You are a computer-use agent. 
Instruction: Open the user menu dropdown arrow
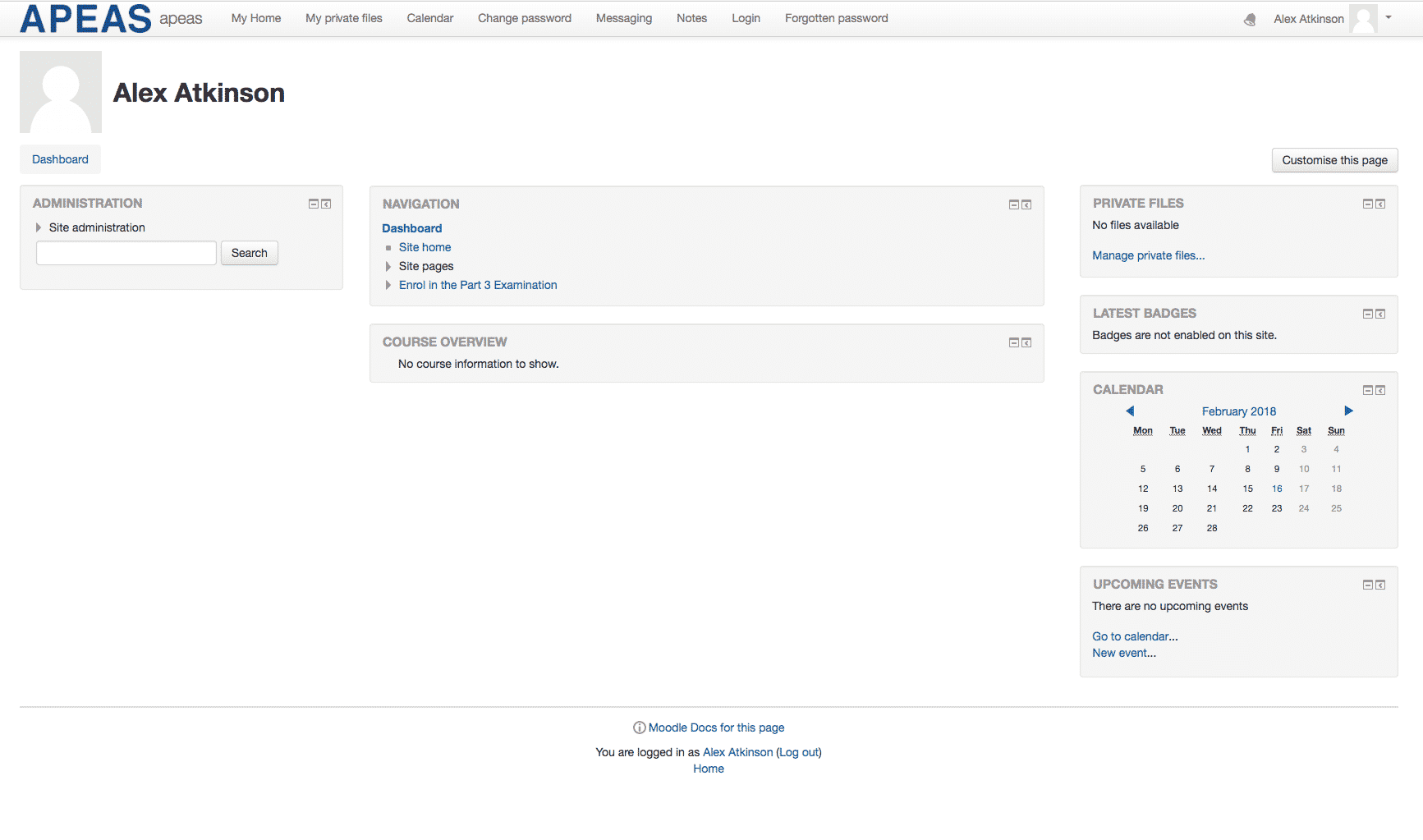click(x=1389, y=17)
